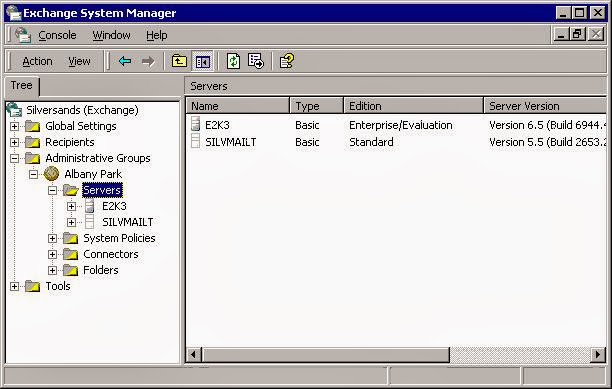Collapse the Servers node
The image size is (612, 389).
click(52, 190)
